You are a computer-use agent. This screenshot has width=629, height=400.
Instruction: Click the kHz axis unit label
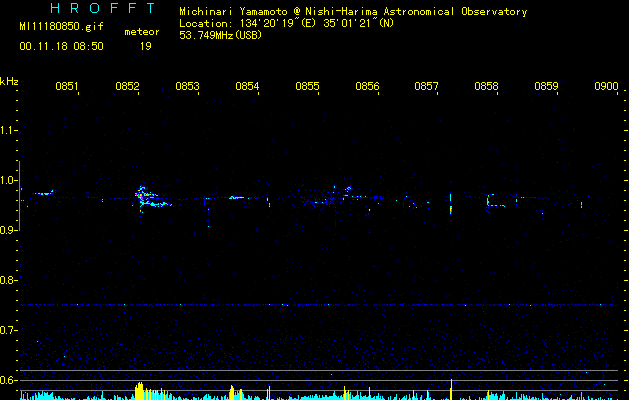(9, 82)
